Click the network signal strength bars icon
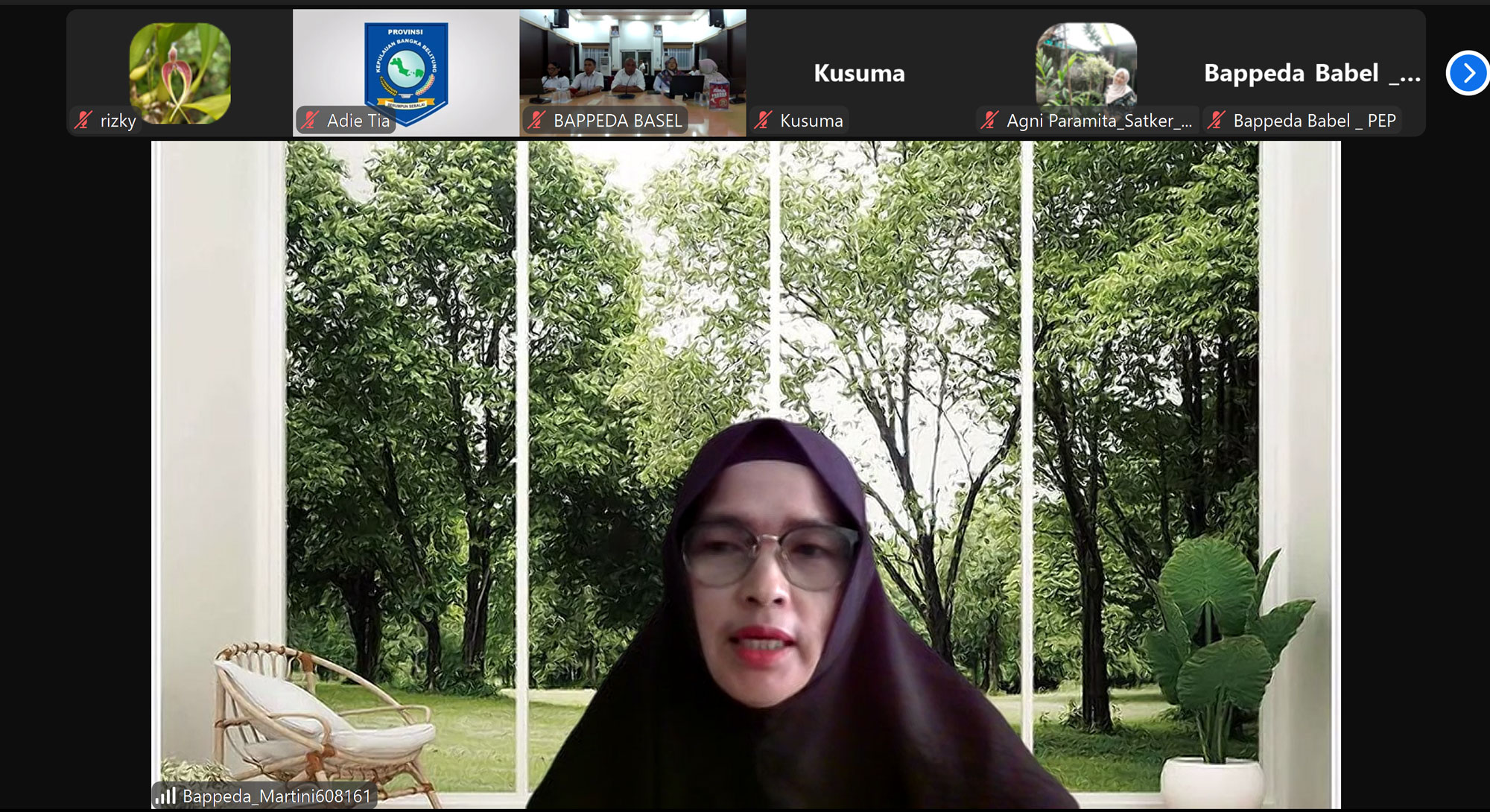The width and height of the screenshot is (1490, 812). 165,796
